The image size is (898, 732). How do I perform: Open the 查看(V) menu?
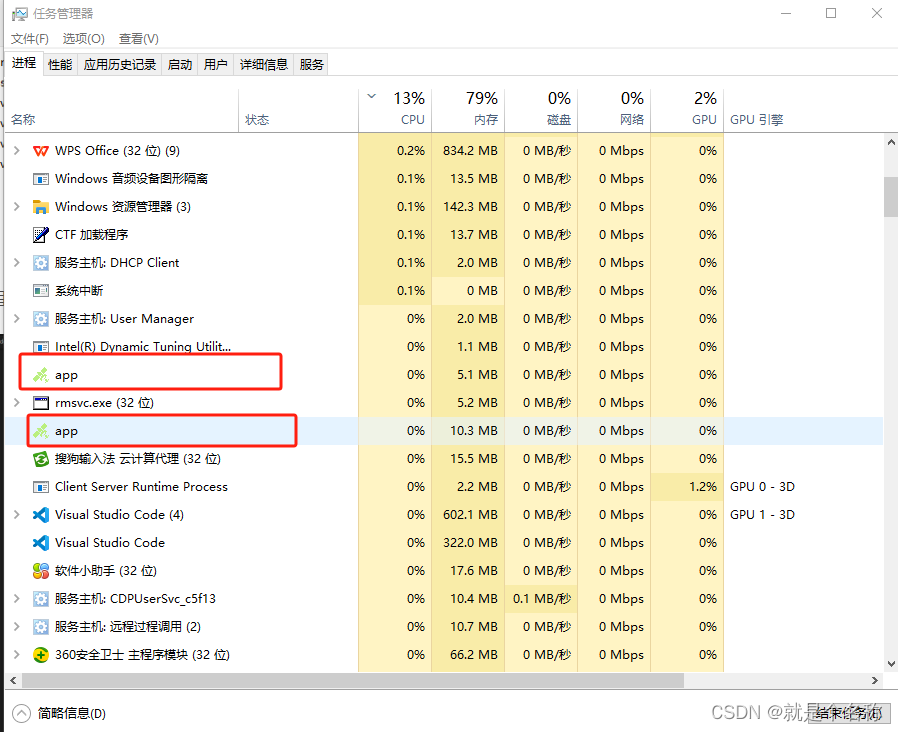click(x=139, y=39)
